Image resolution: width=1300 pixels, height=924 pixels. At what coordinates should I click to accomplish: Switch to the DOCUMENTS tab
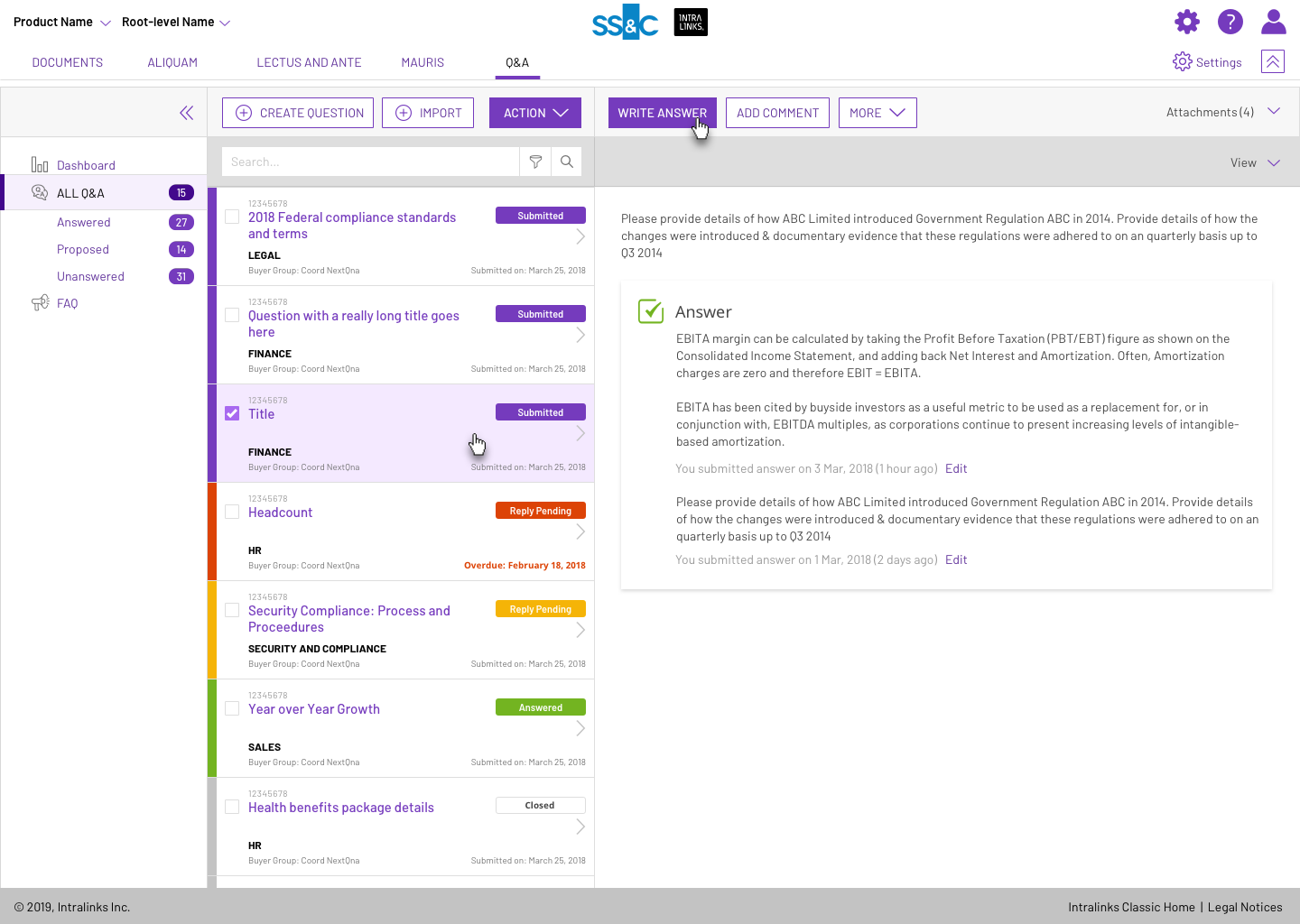pyautogui.click(x=68, y=62)
